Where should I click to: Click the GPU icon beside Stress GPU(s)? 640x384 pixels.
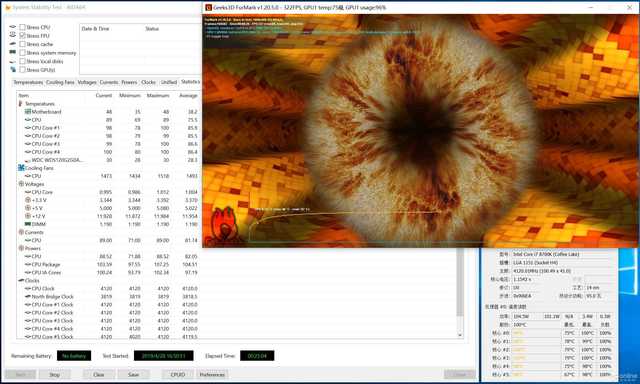tap(13, 69)
